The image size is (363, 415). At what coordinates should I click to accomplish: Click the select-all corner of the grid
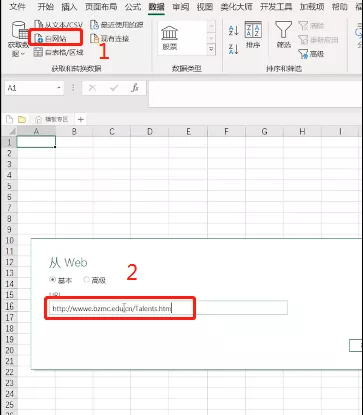tap(10, 131)
